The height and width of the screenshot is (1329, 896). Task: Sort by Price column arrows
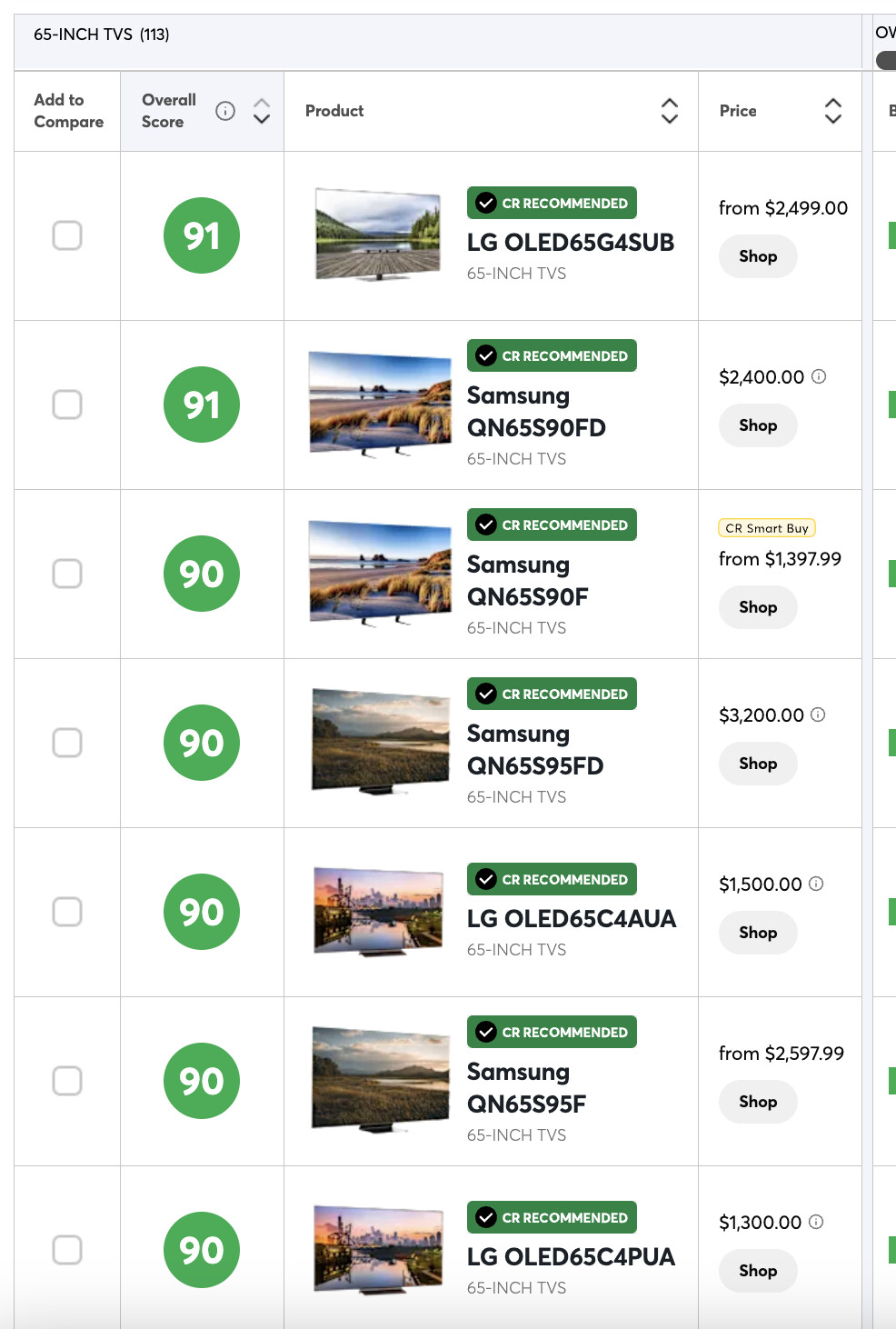[x=833, y=111]
